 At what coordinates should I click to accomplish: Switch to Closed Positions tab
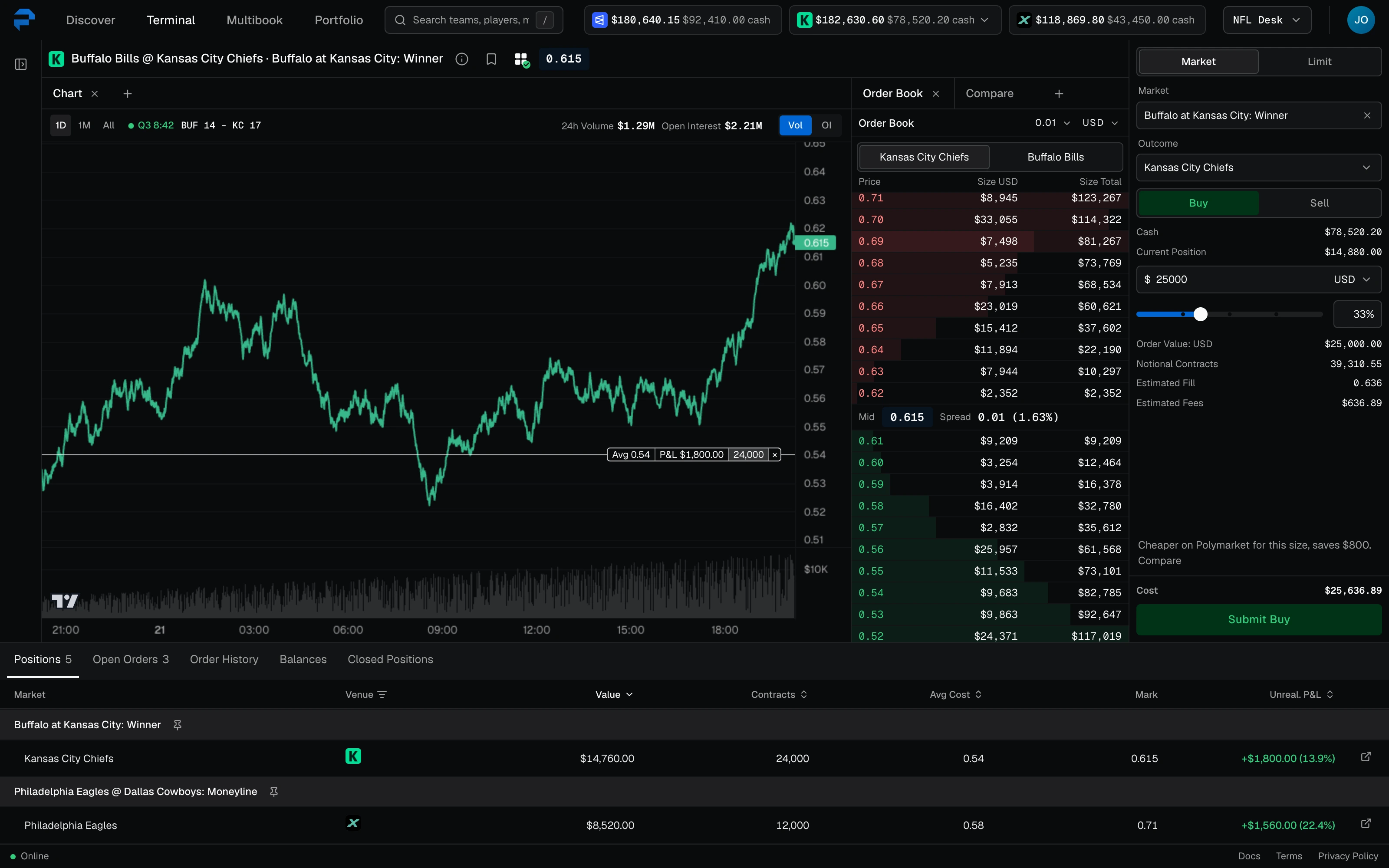(x=390, y=660)
